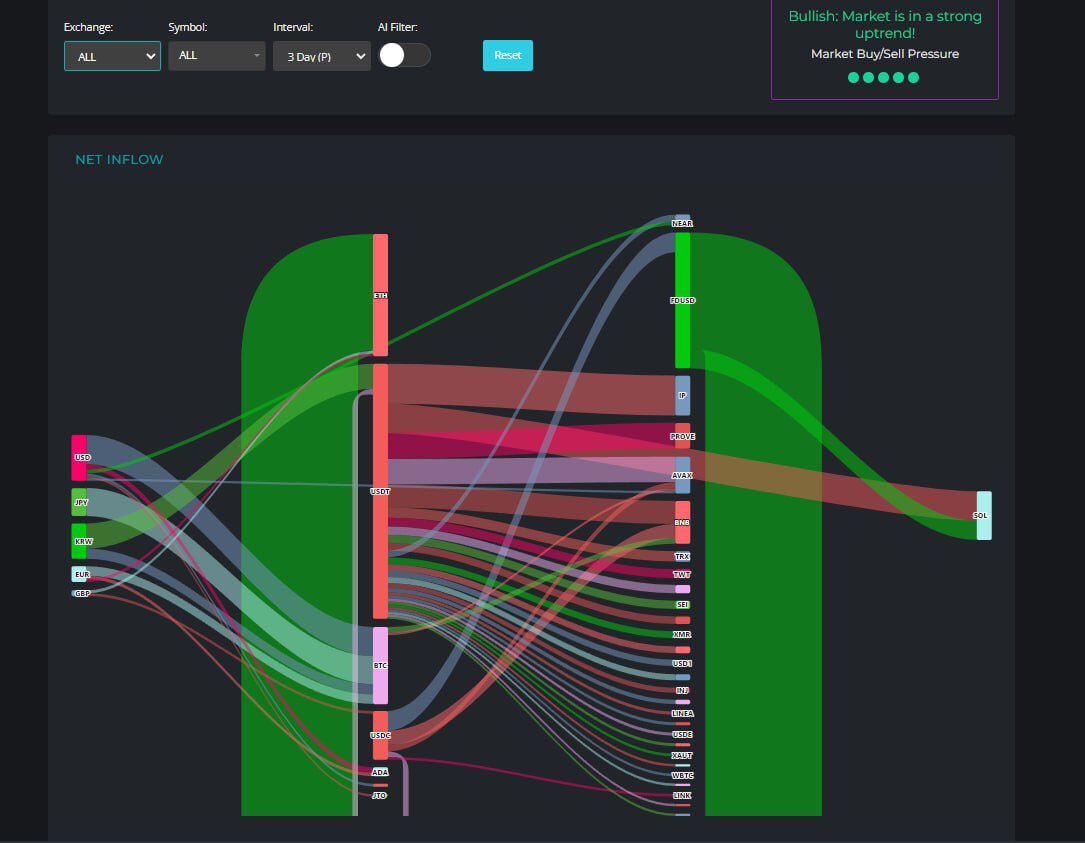
Task: Click the USDT node bar
Action: (380, 491)
